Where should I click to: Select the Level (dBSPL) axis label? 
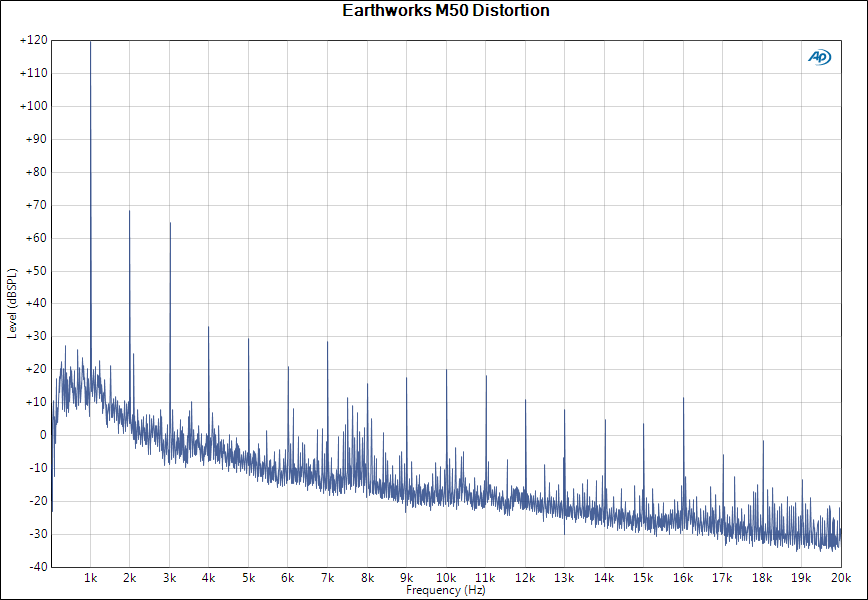(x=12, y=303)
